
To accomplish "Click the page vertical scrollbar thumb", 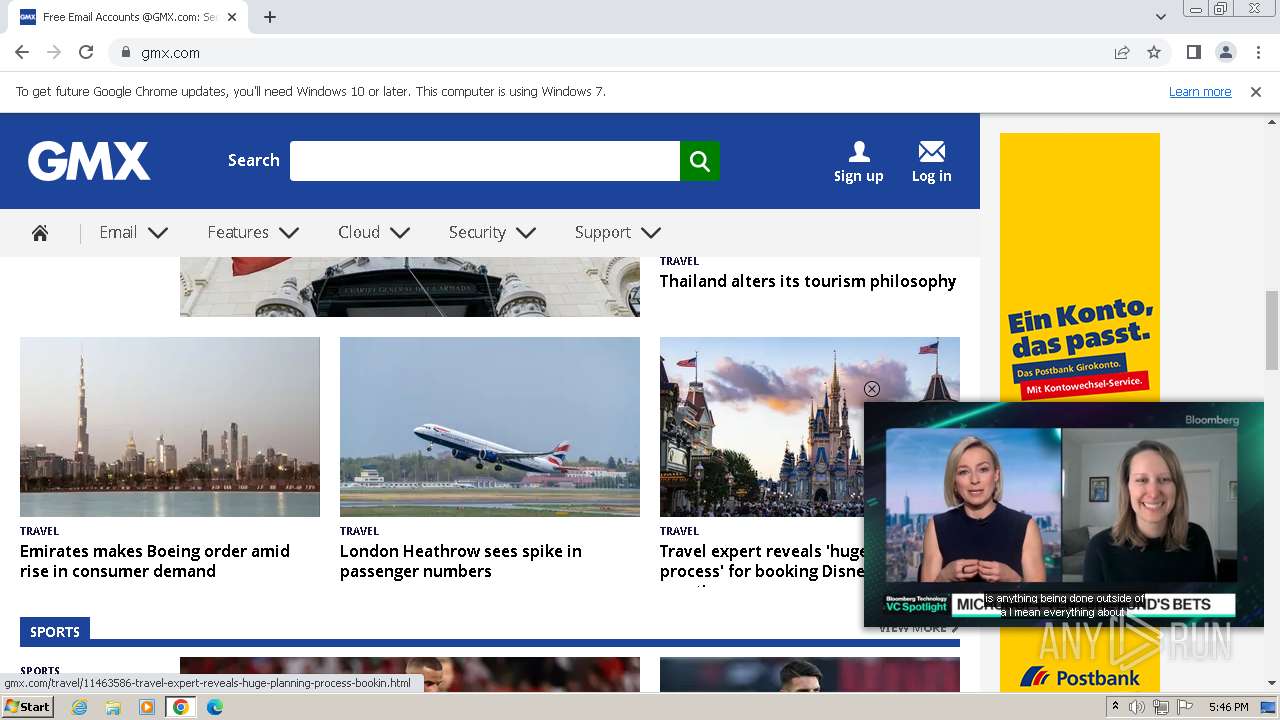I will pyautogui.click(x=1272, y=332).
